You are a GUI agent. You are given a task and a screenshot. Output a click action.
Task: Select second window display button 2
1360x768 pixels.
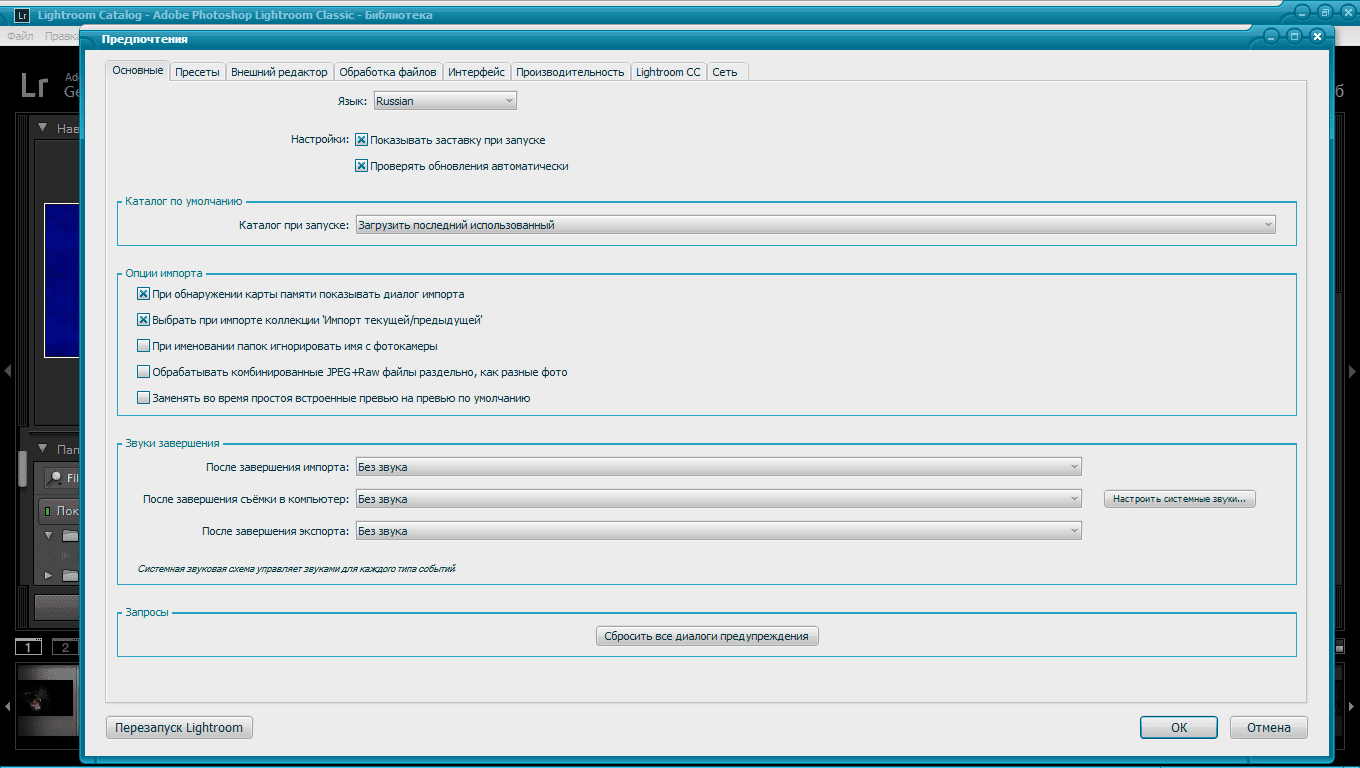click(x=65, y=647)
